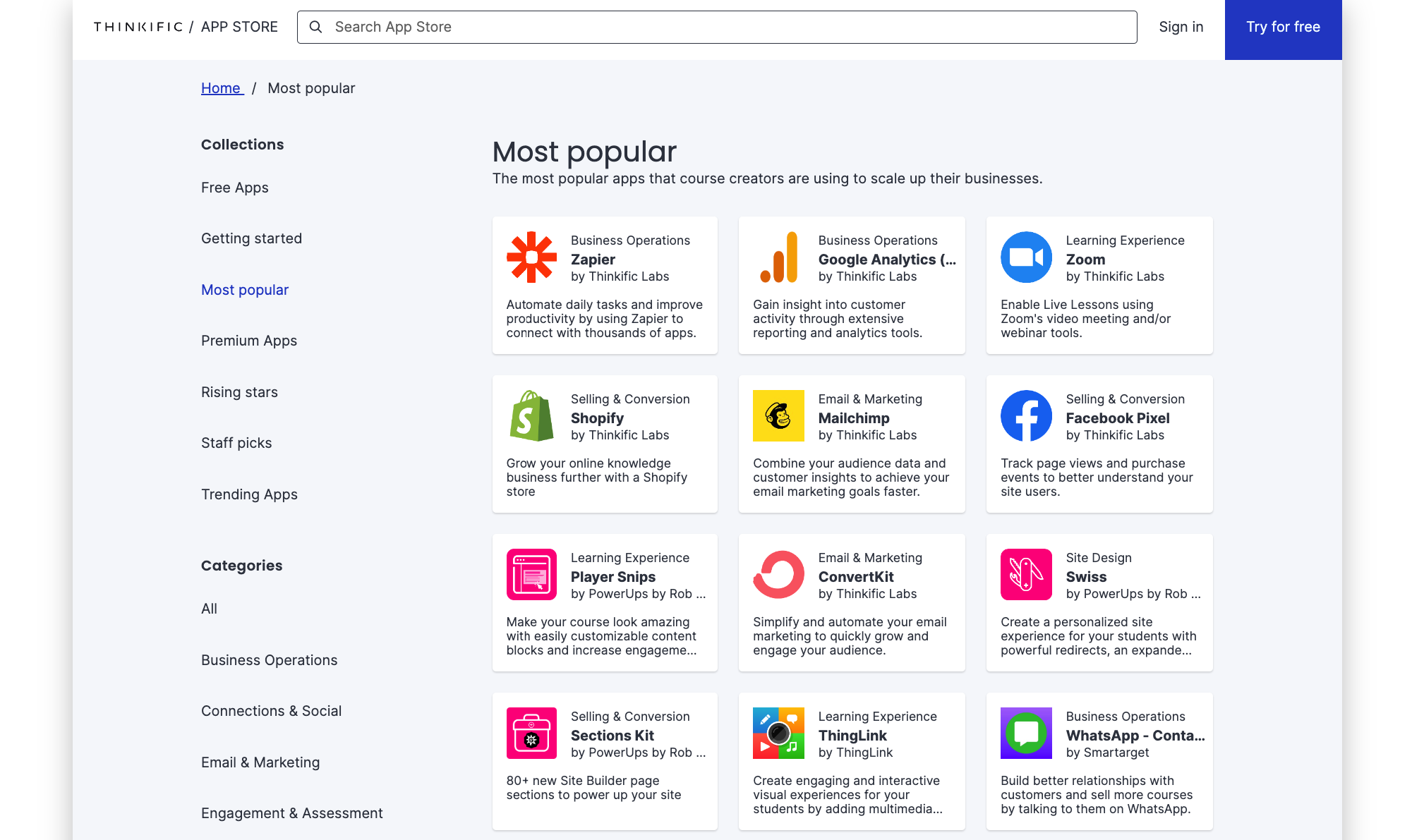
Task: Click the Try for free button
Action: tap(1283, 30)
